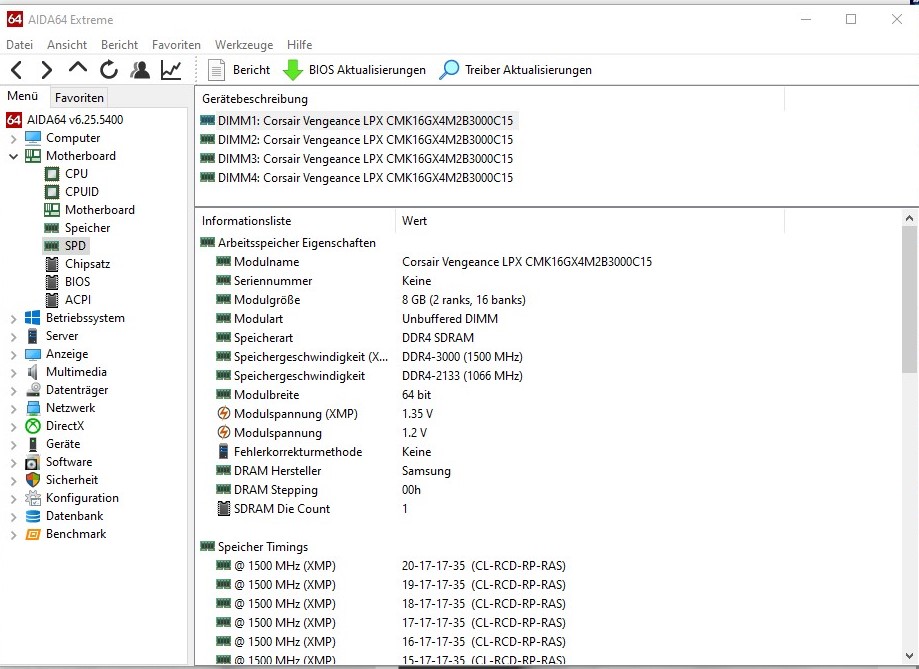This screenshot has width=919, height=669.
Task: Click the magnifier driver update icon
Action: tap(449, 70)
